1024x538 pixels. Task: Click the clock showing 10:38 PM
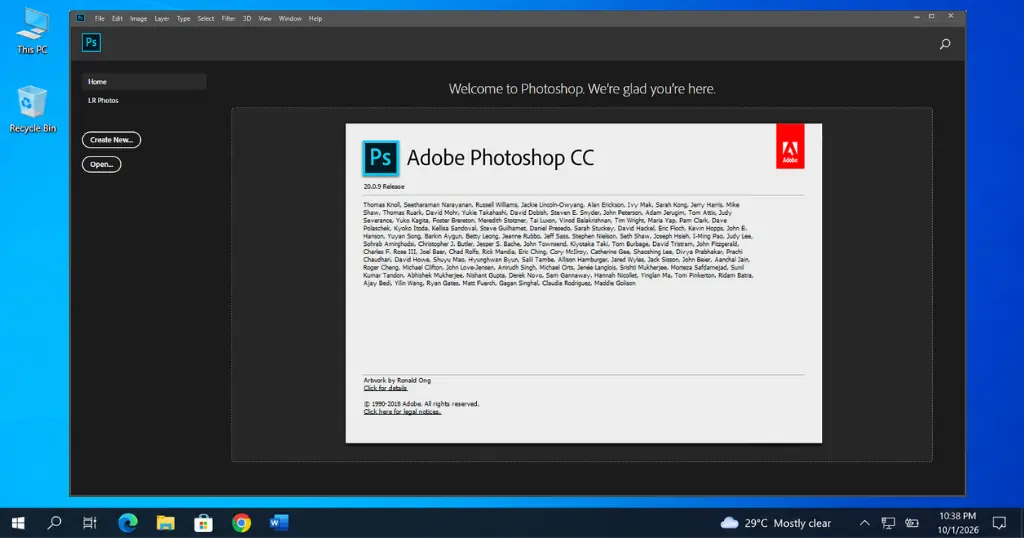click(x=957, y=516)
